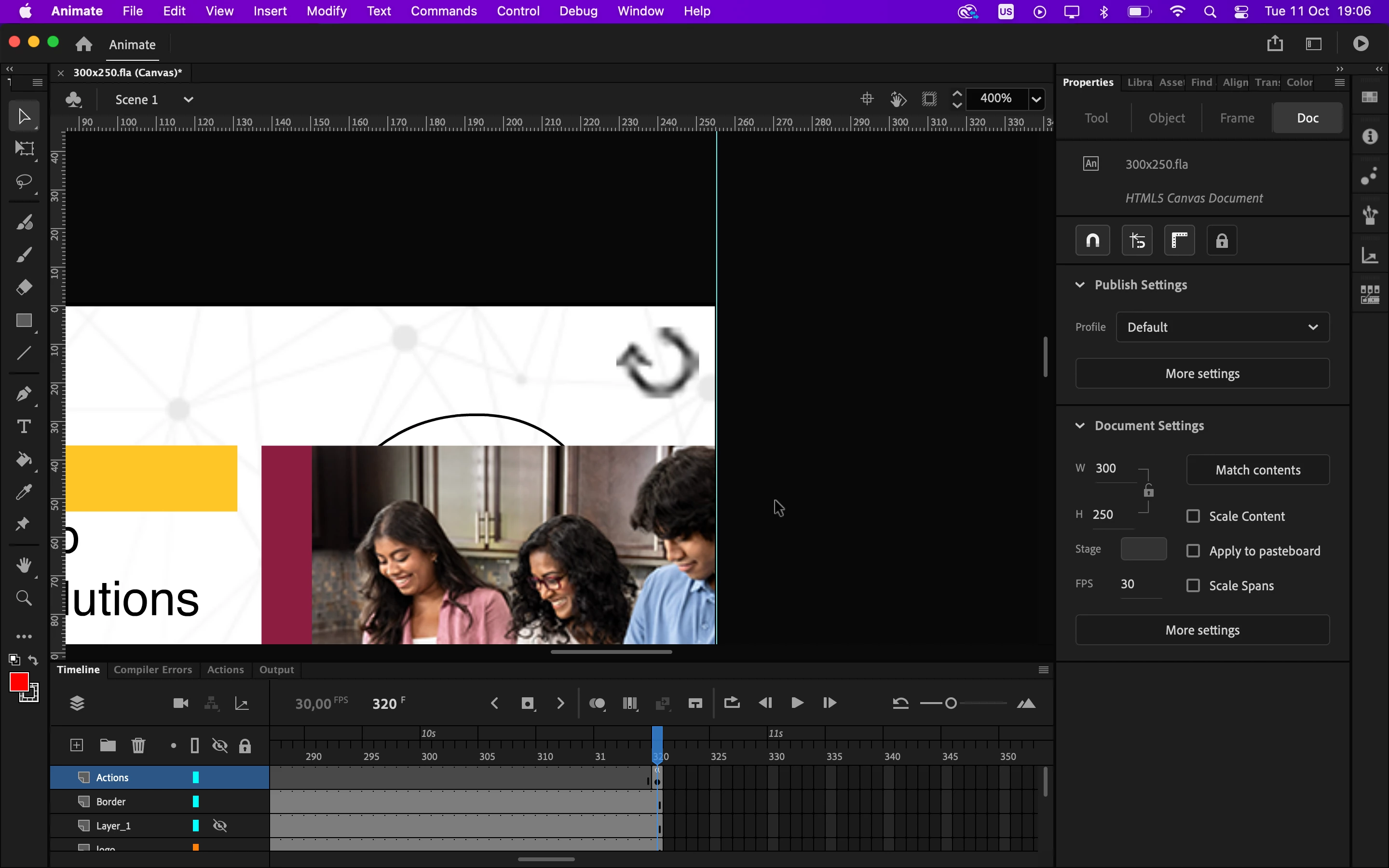Delete layer with the trash icon

138,746
